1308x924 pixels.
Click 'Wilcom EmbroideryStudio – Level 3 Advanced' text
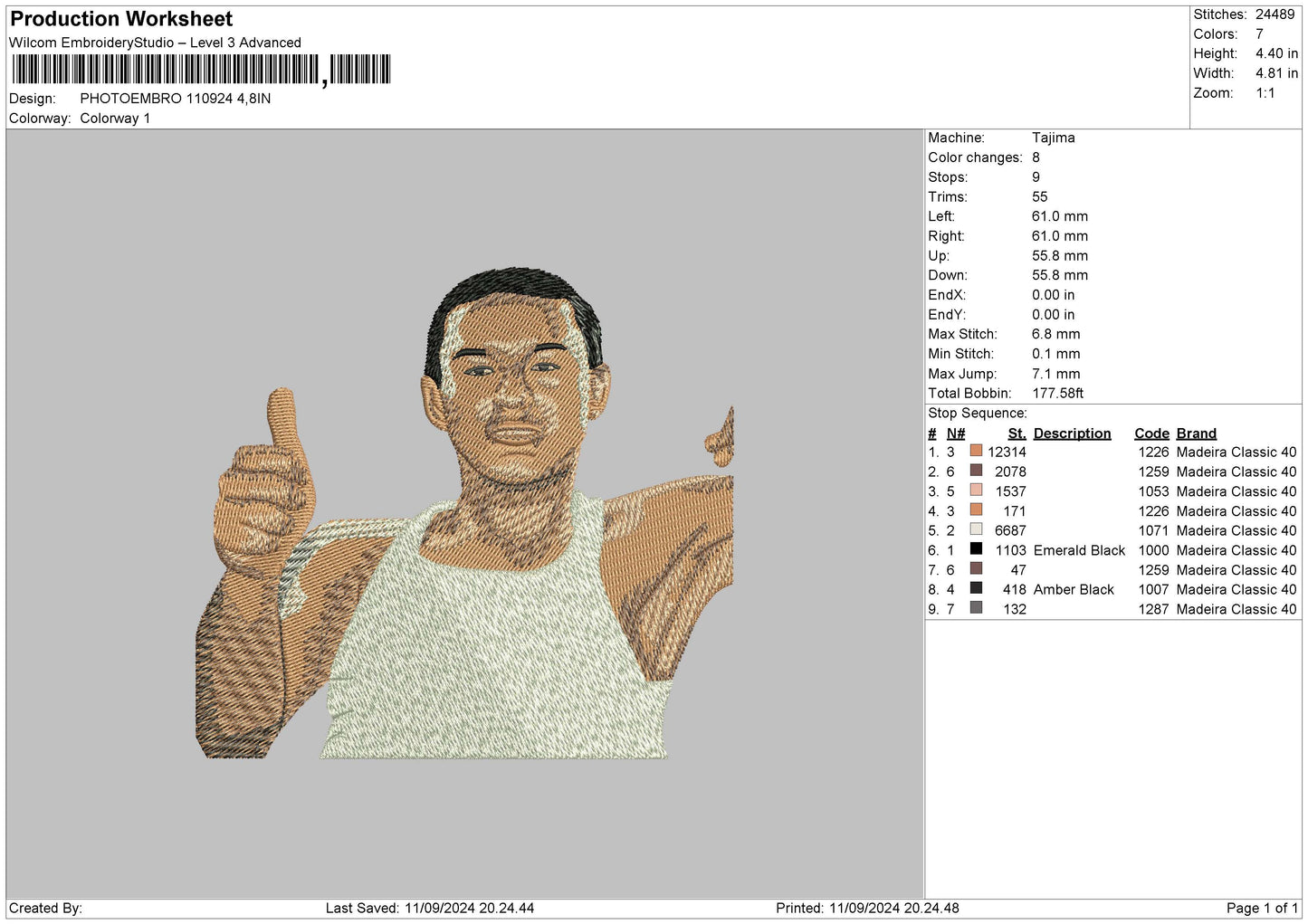click(155, 43)
